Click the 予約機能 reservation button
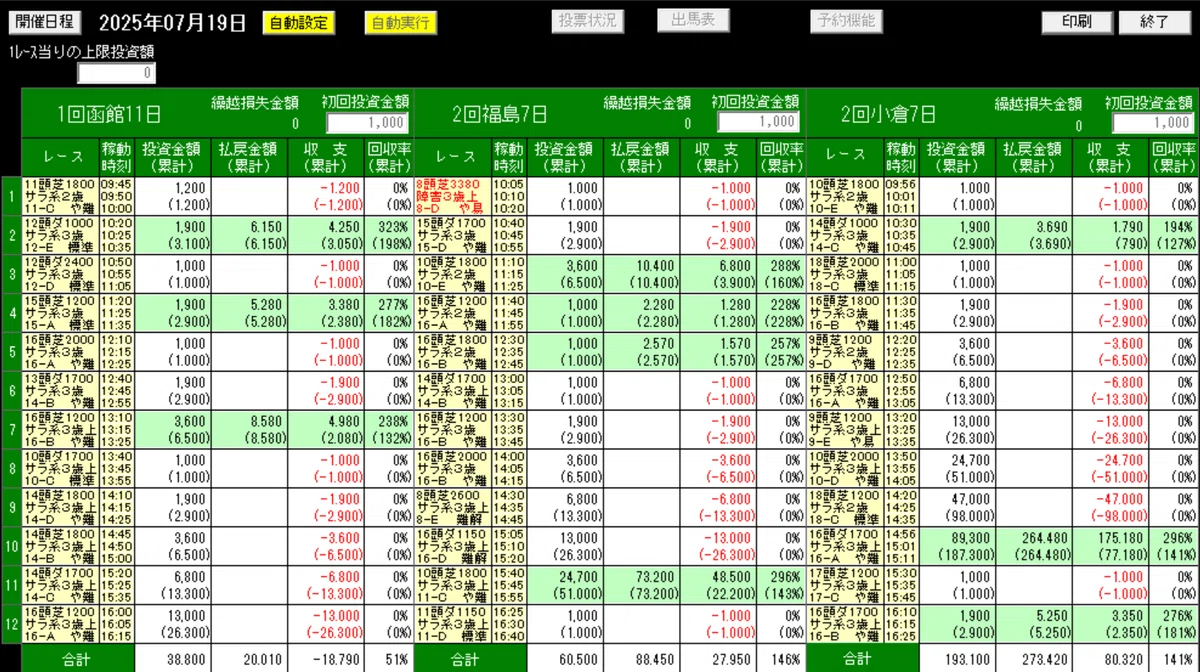This screenshot has width=1200, height=672. [x=846, y=21]
